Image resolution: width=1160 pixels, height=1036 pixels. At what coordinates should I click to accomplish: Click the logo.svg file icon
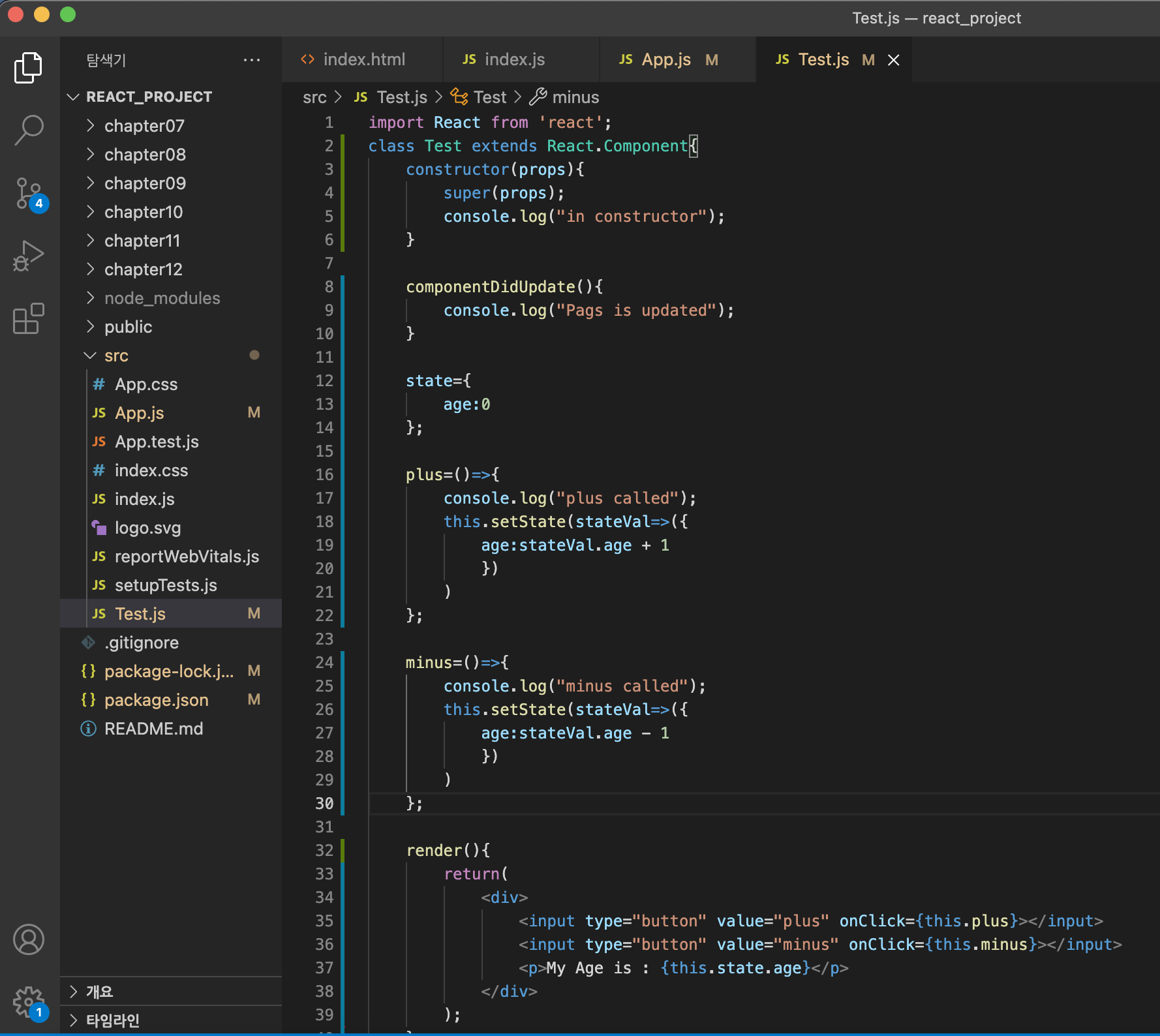(99, 528)
